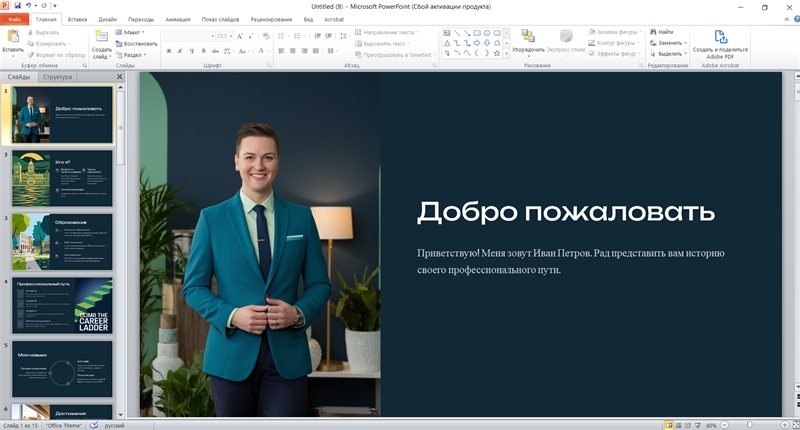Save the presentation from quick access toolbar
The width and height of the screenshot is (800, 430).
pos(18,6)
